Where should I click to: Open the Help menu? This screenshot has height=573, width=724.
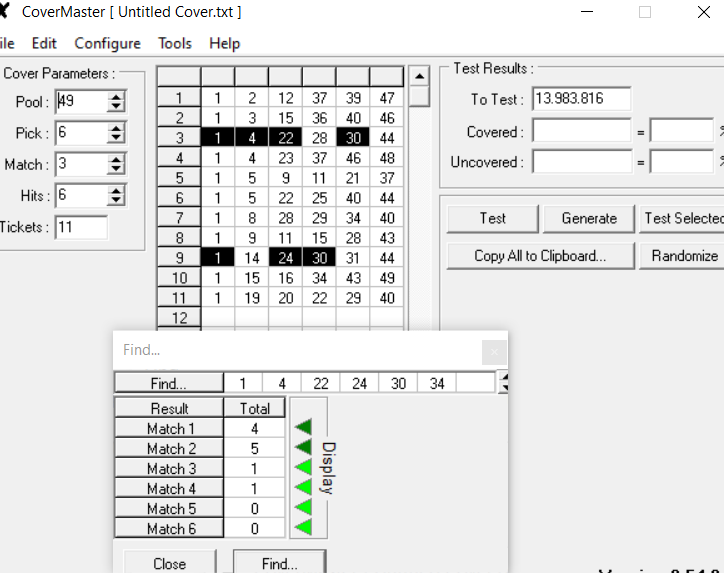click(x=224, y=43)
